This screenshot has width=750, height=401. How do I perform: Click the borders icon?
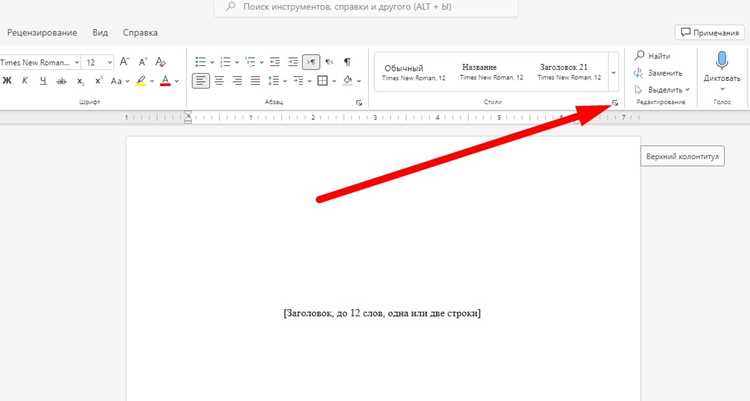(323, 81)
